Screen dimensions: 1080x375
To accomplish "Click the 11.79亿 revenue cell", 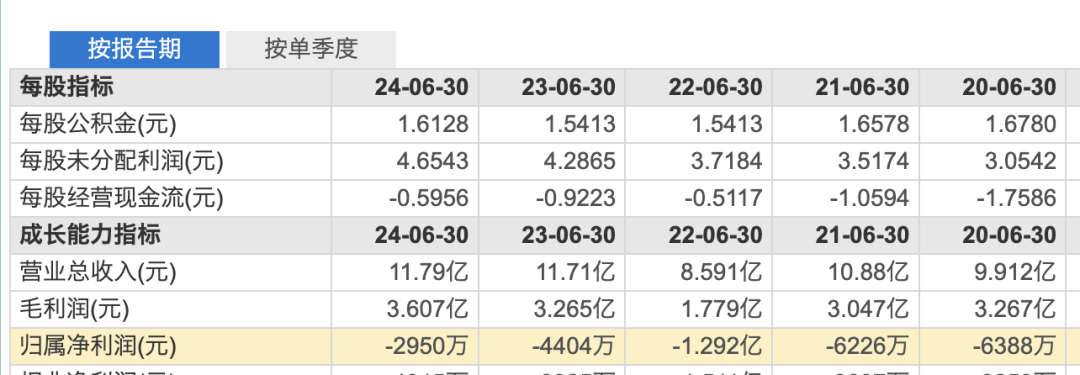I will [x=430, y=272].
